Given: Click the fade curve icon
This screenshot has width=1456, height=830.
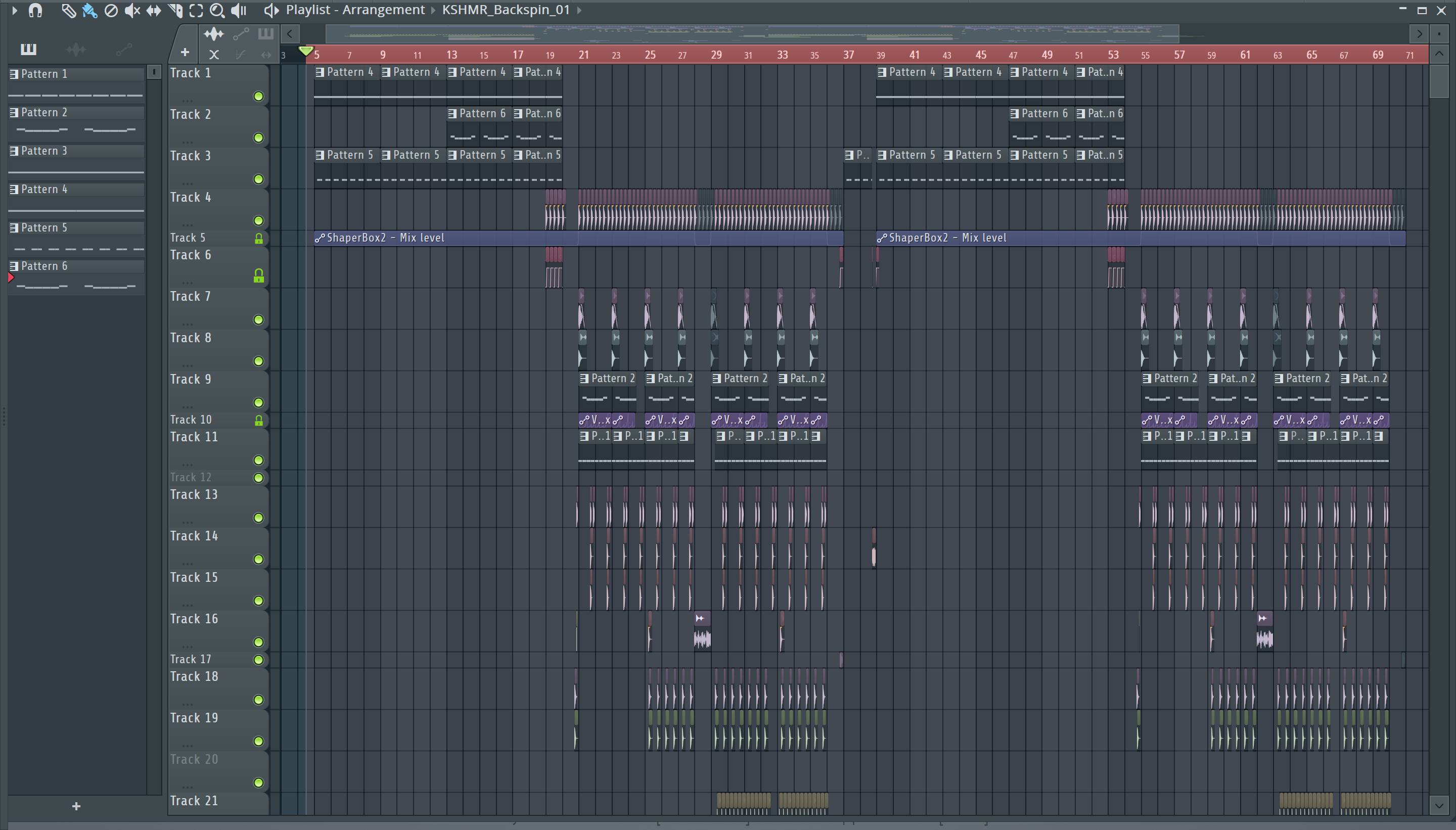Looking at the screenshot, I should click(241, 55).
